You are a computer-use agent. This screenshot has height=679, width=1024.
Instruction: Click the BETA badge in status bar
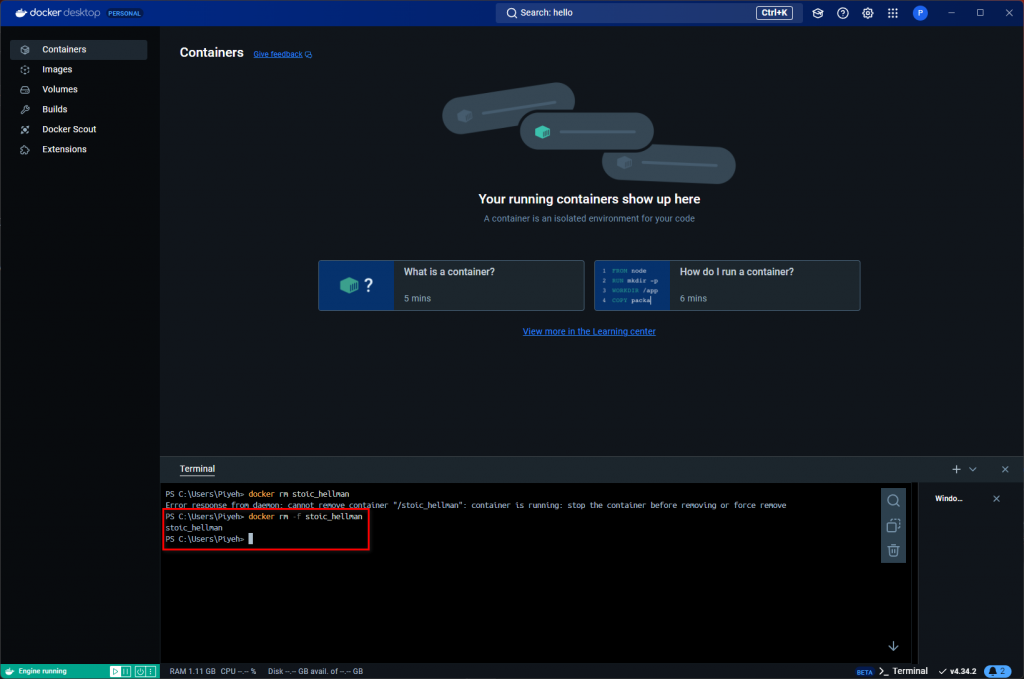[864, 672]
